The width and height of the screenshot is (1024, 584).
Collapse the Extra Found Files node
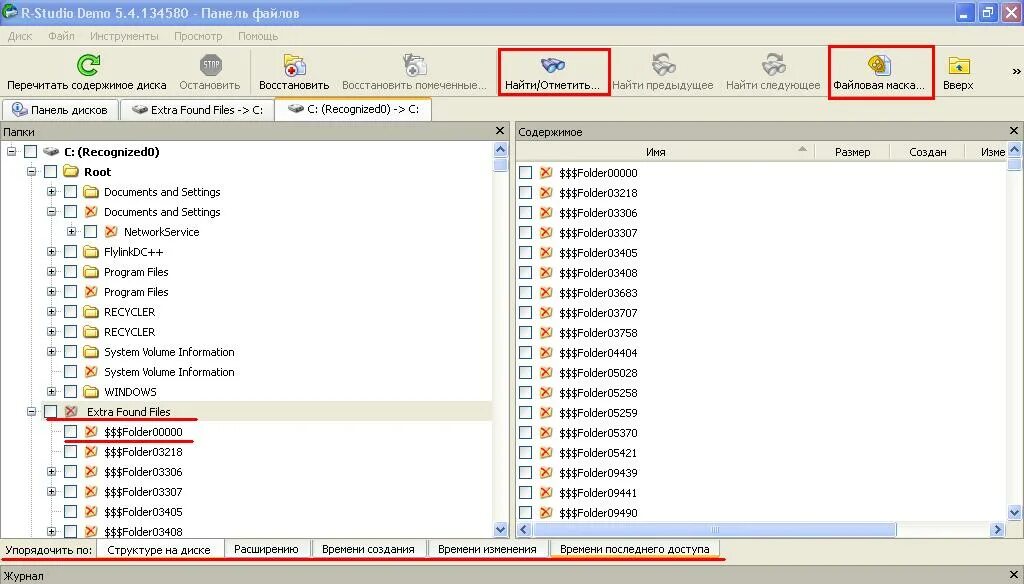tap(31, 412)
